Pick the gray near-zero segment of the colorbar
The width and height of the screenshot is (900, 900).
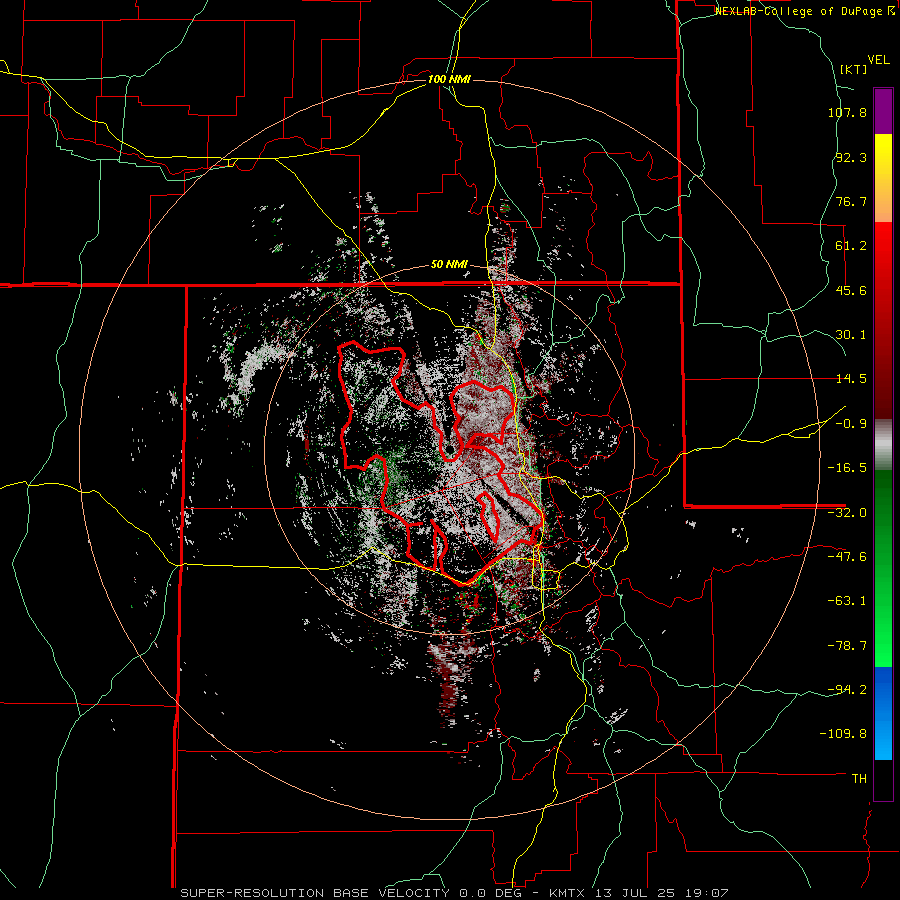[883, 445]
